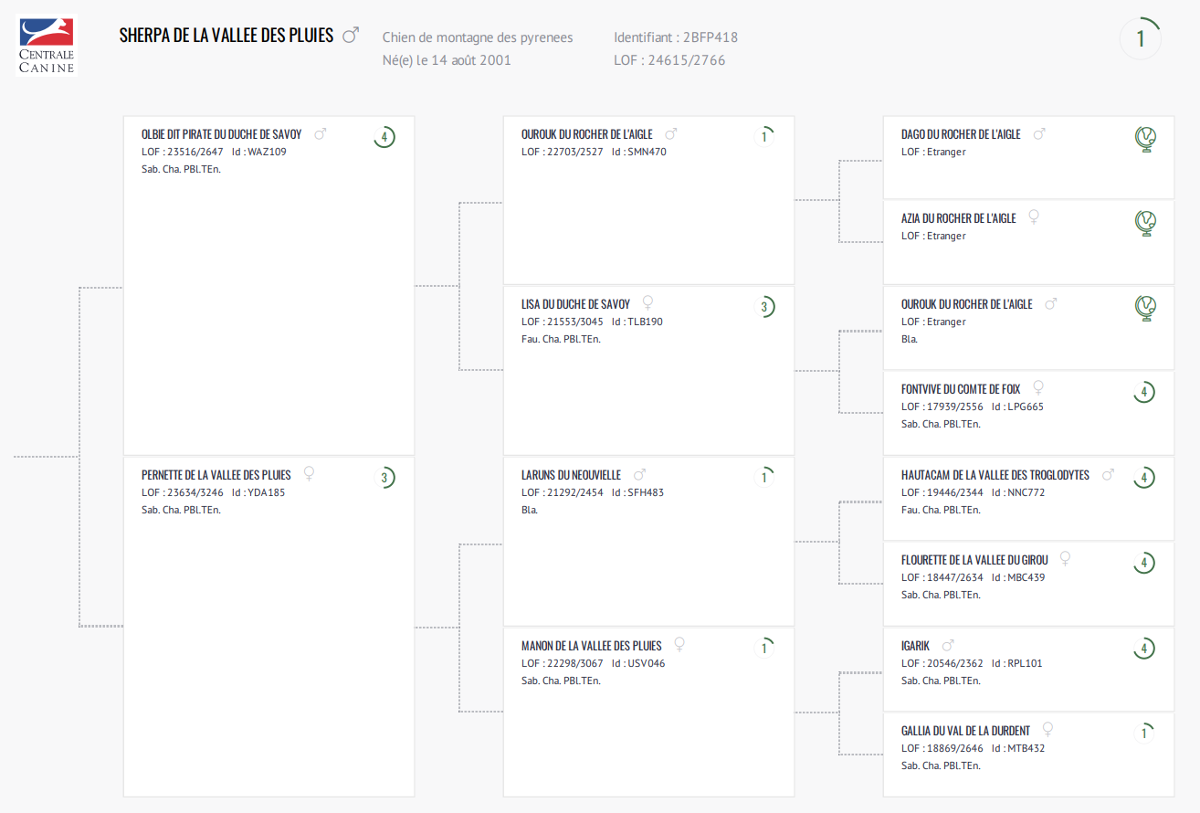
Task: Open Laruns du Neouvielle pedigree
Action: (x=571, y=475)
